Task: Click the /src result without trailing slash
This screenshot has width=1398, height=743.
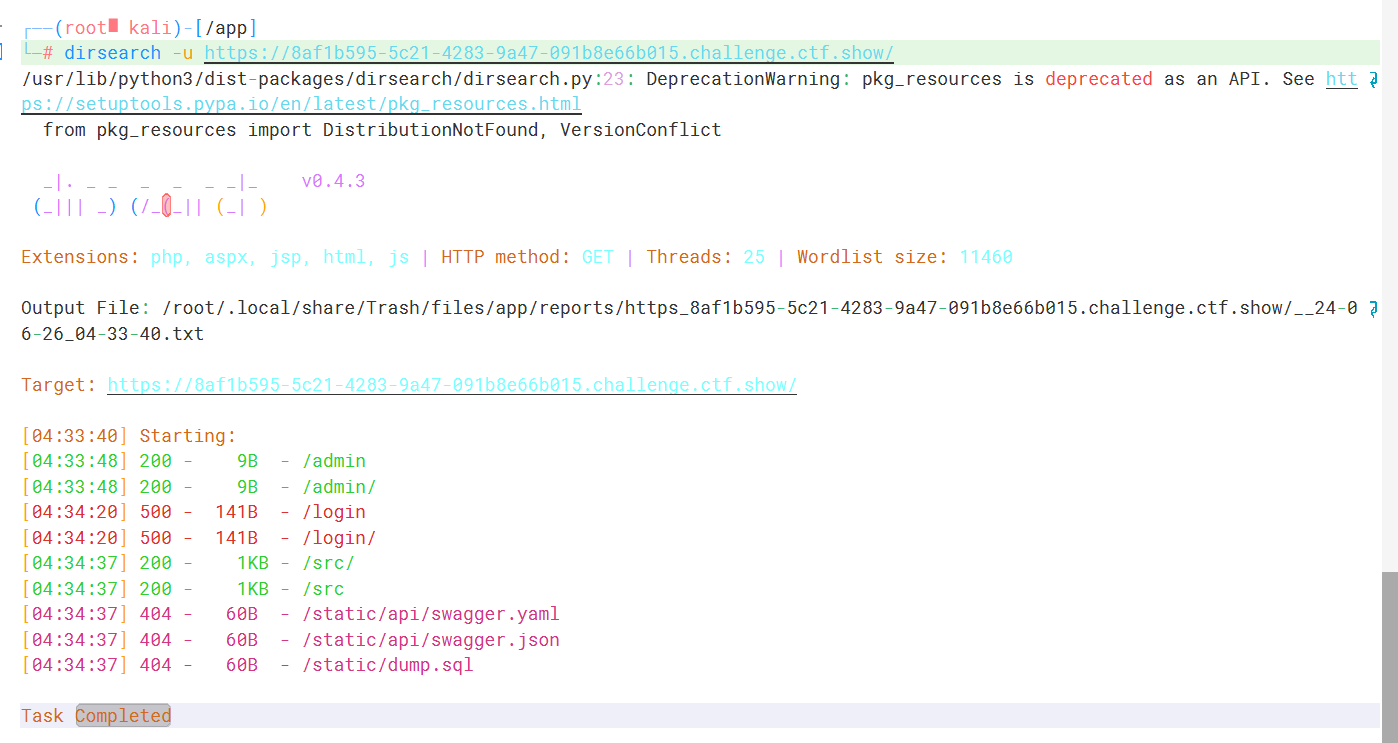Action: point(323,589)
